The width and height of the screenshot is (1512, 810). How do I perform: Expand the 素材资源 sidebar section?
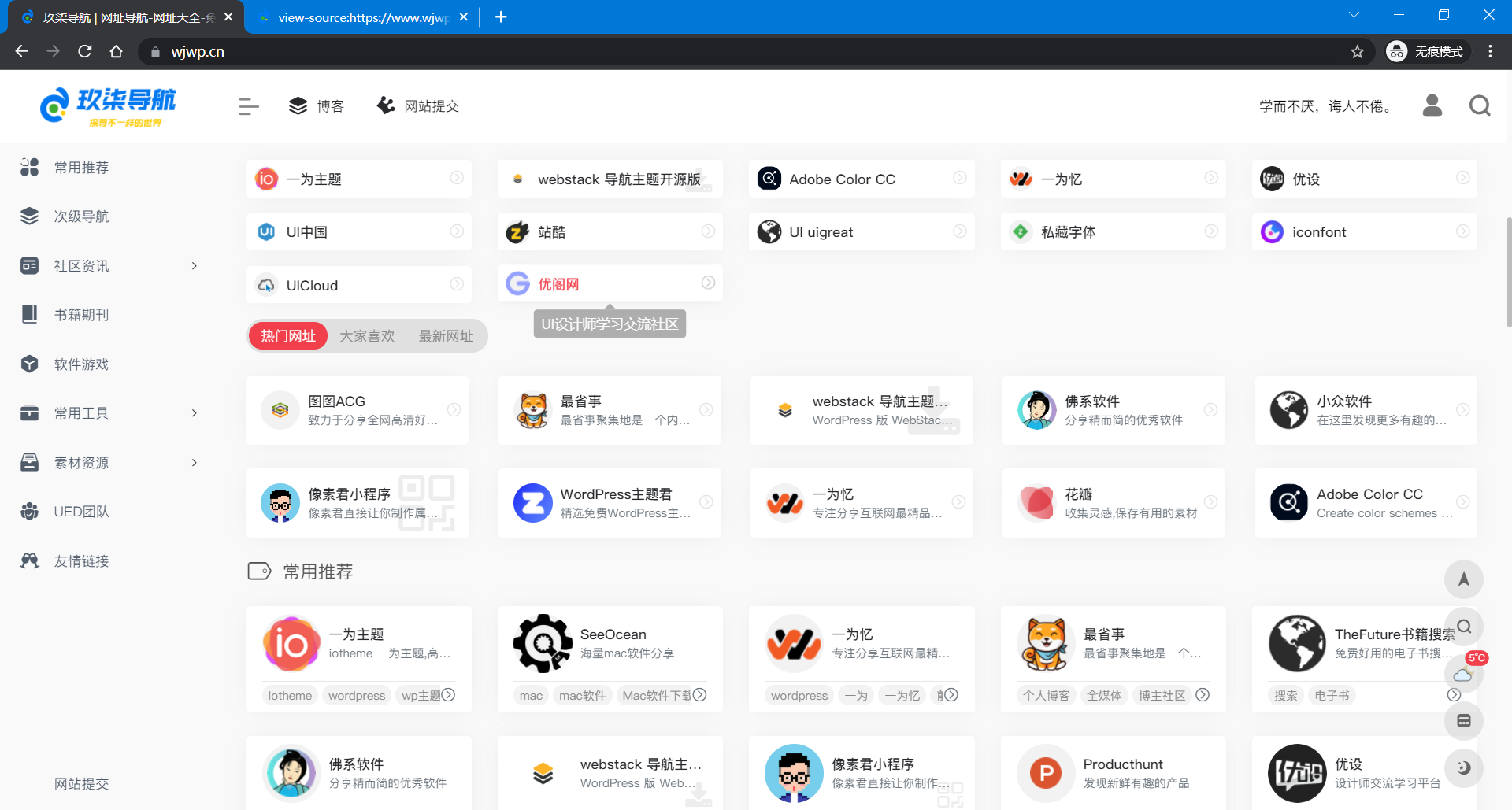[194, 462]
